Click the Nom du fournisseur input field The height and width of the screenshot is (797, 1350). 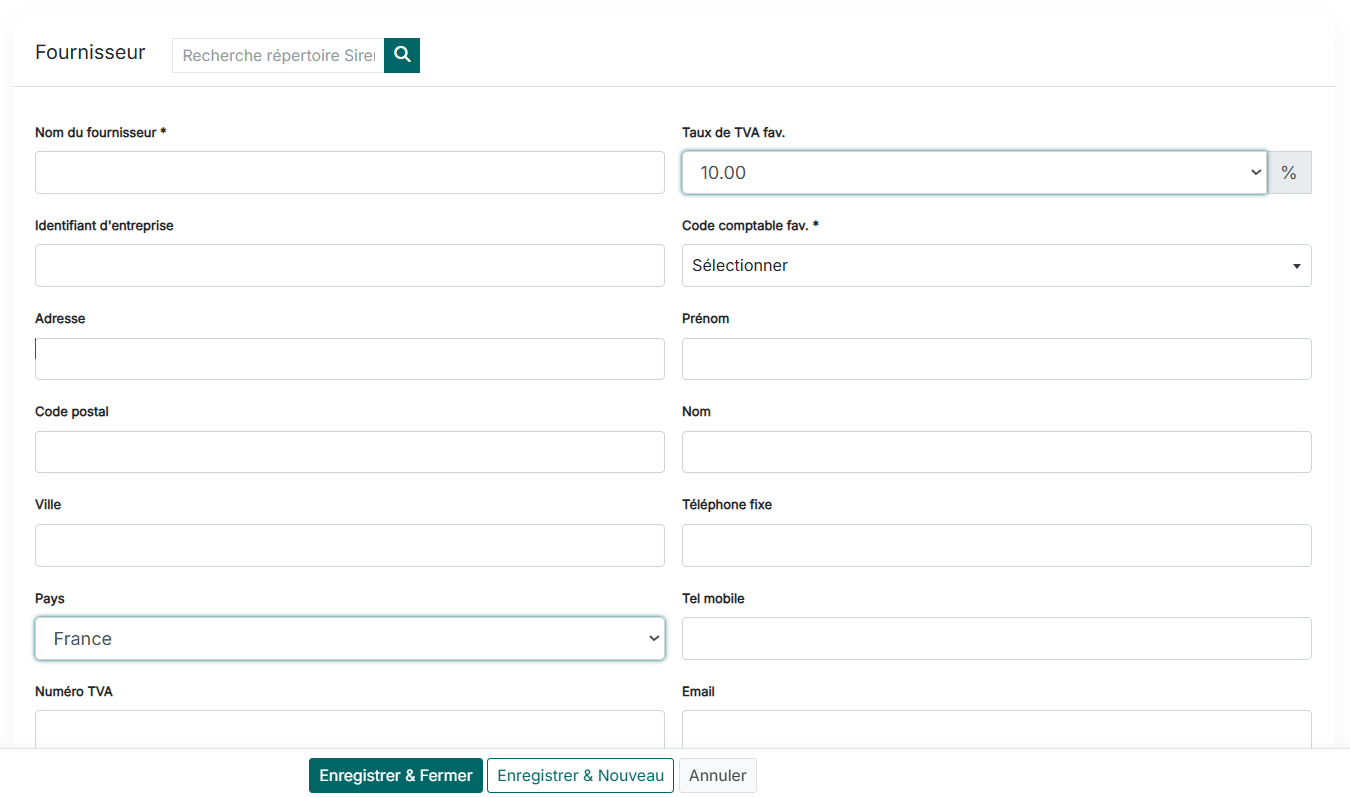pos(350,172)
